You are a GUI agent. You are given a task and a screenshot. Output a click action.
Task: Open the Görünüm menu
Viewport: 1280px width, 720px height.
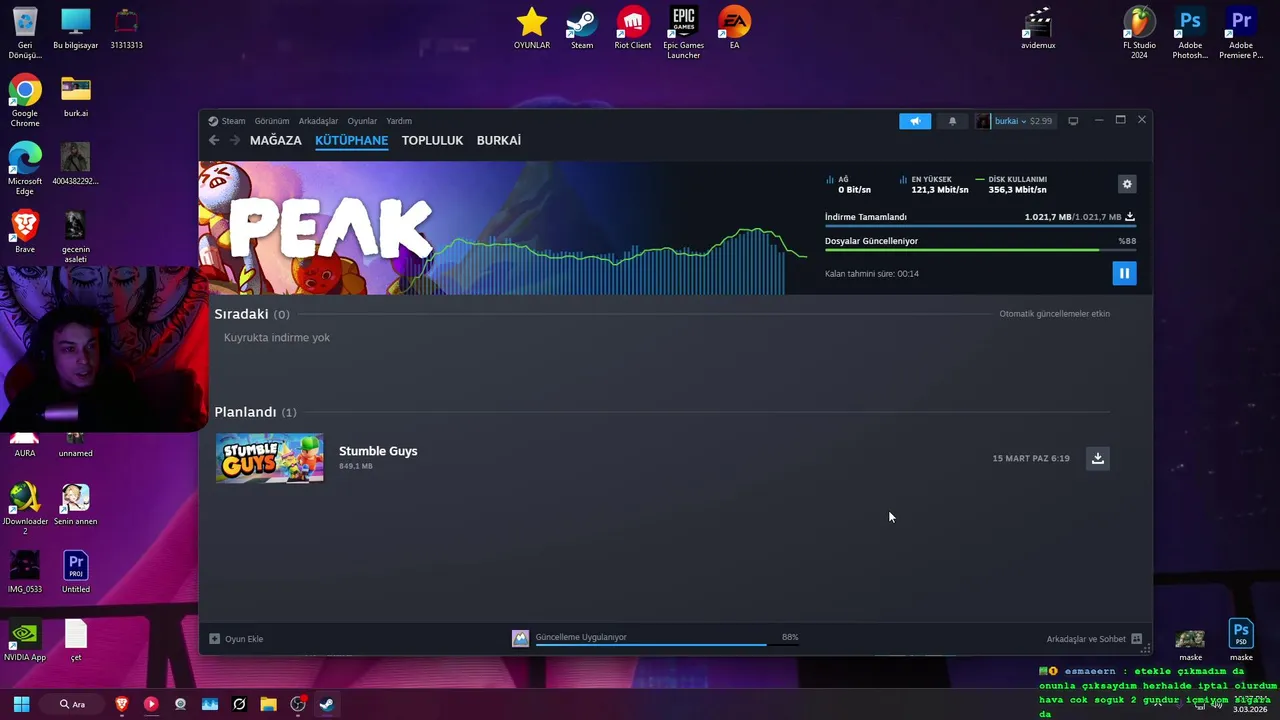pyautogui.click(x=272, y=121)
